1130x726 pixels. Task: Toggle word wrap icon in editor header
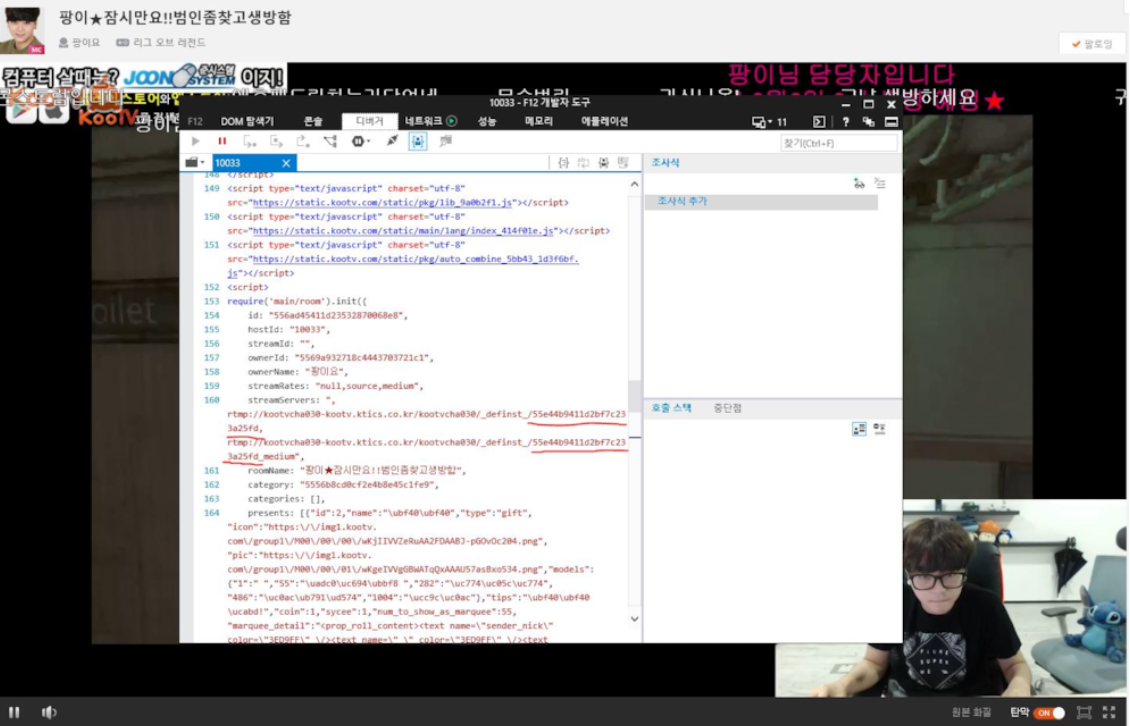[x=583, y=163]
